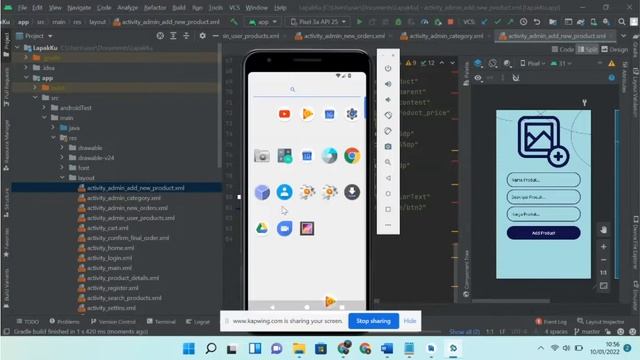Expand the drawable folder
This screenshot has height=360, width=640.
click(x=62, y=148)
